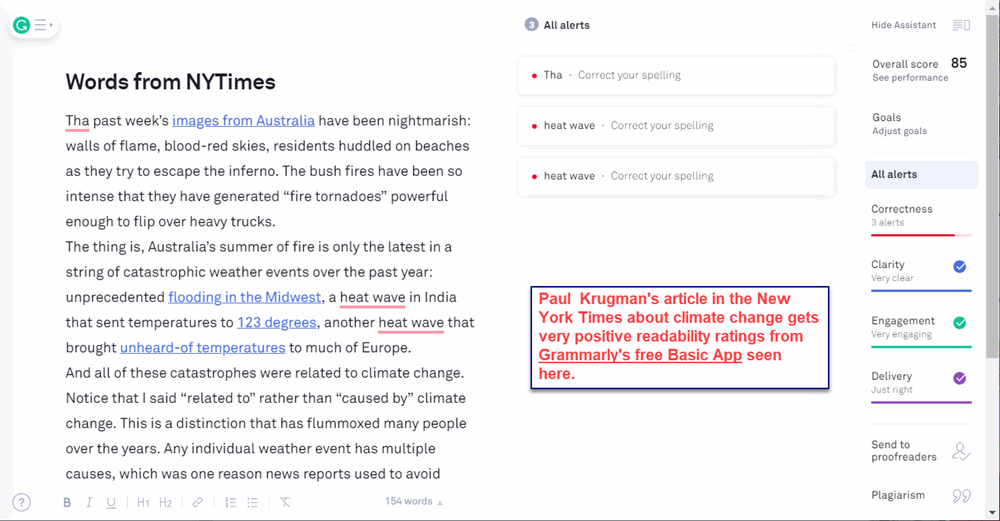Apply Heading 2 style

point(165,503)
